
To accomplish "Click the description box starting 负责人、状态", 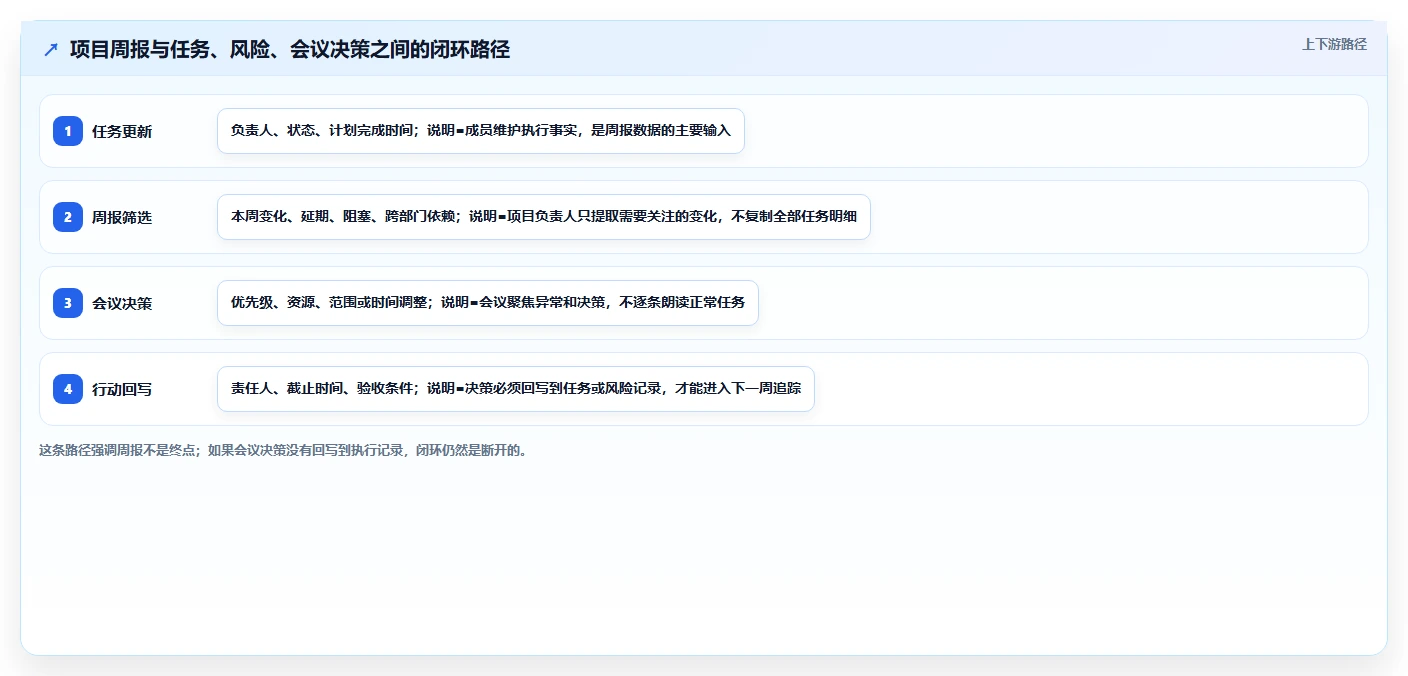I will click(481, 131).
